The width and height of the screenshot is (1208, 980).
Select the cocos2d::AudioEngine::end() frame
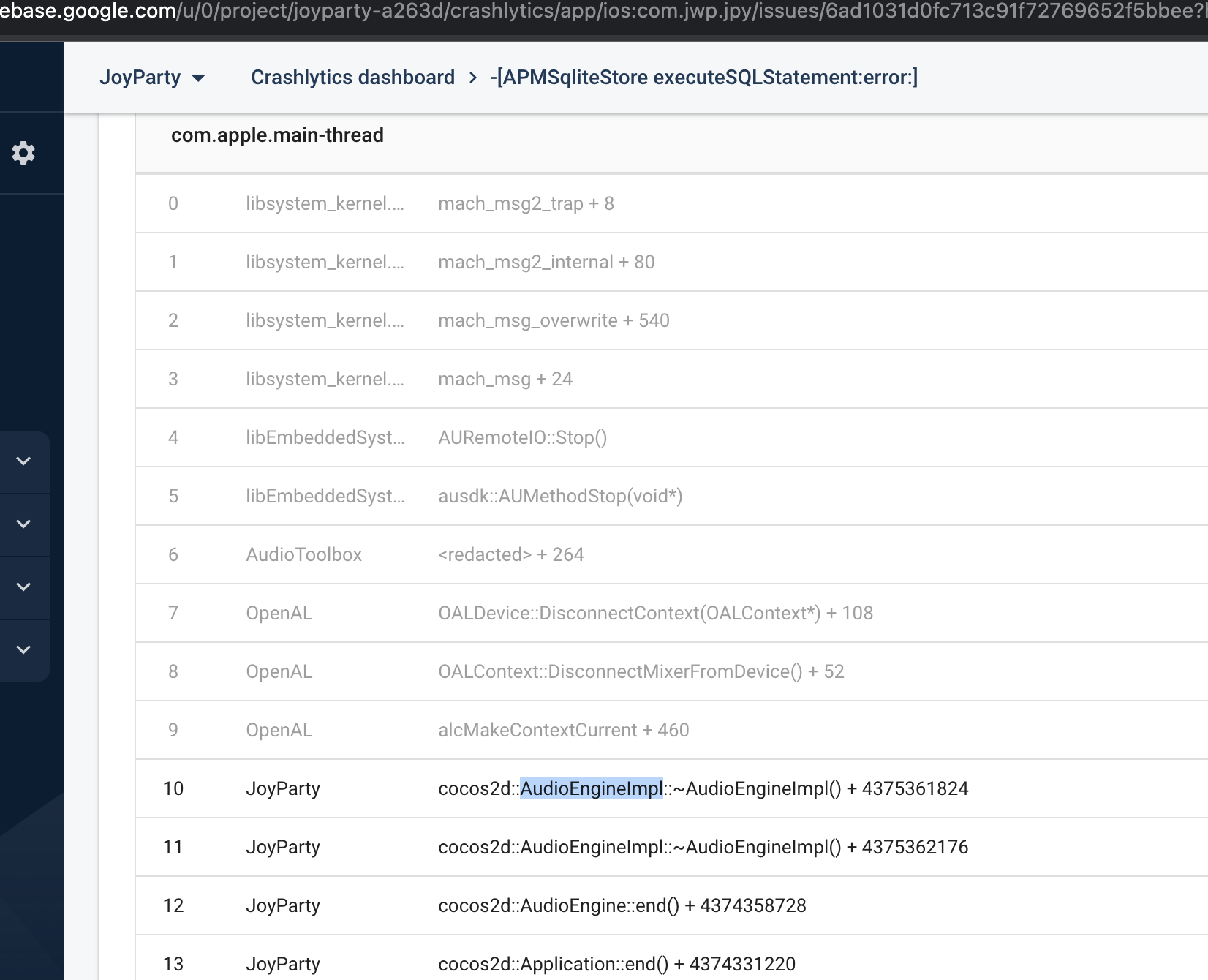(622, 905)
